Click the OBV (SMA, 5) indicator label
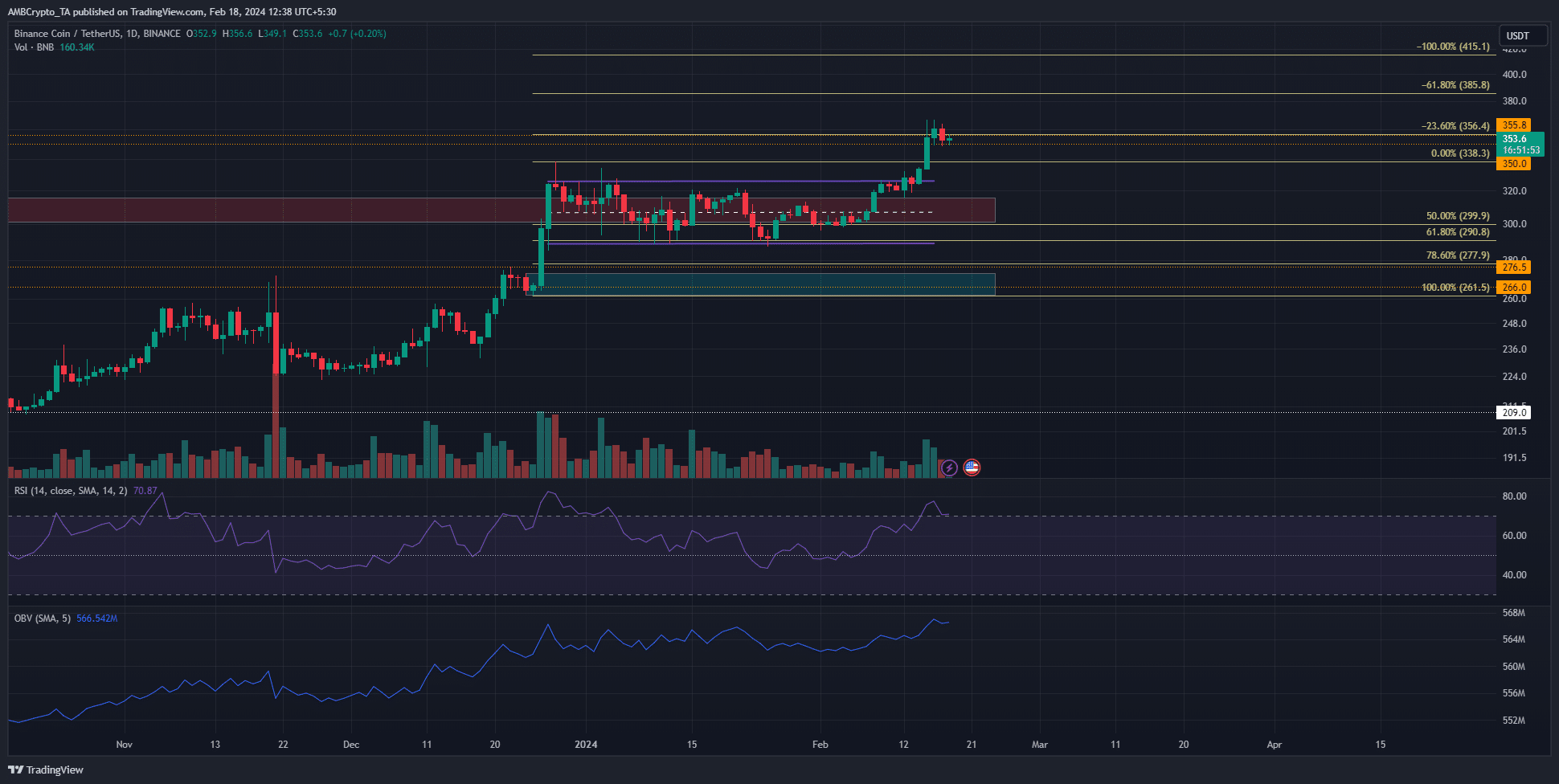1559x784 pixels. coord(43,619)
